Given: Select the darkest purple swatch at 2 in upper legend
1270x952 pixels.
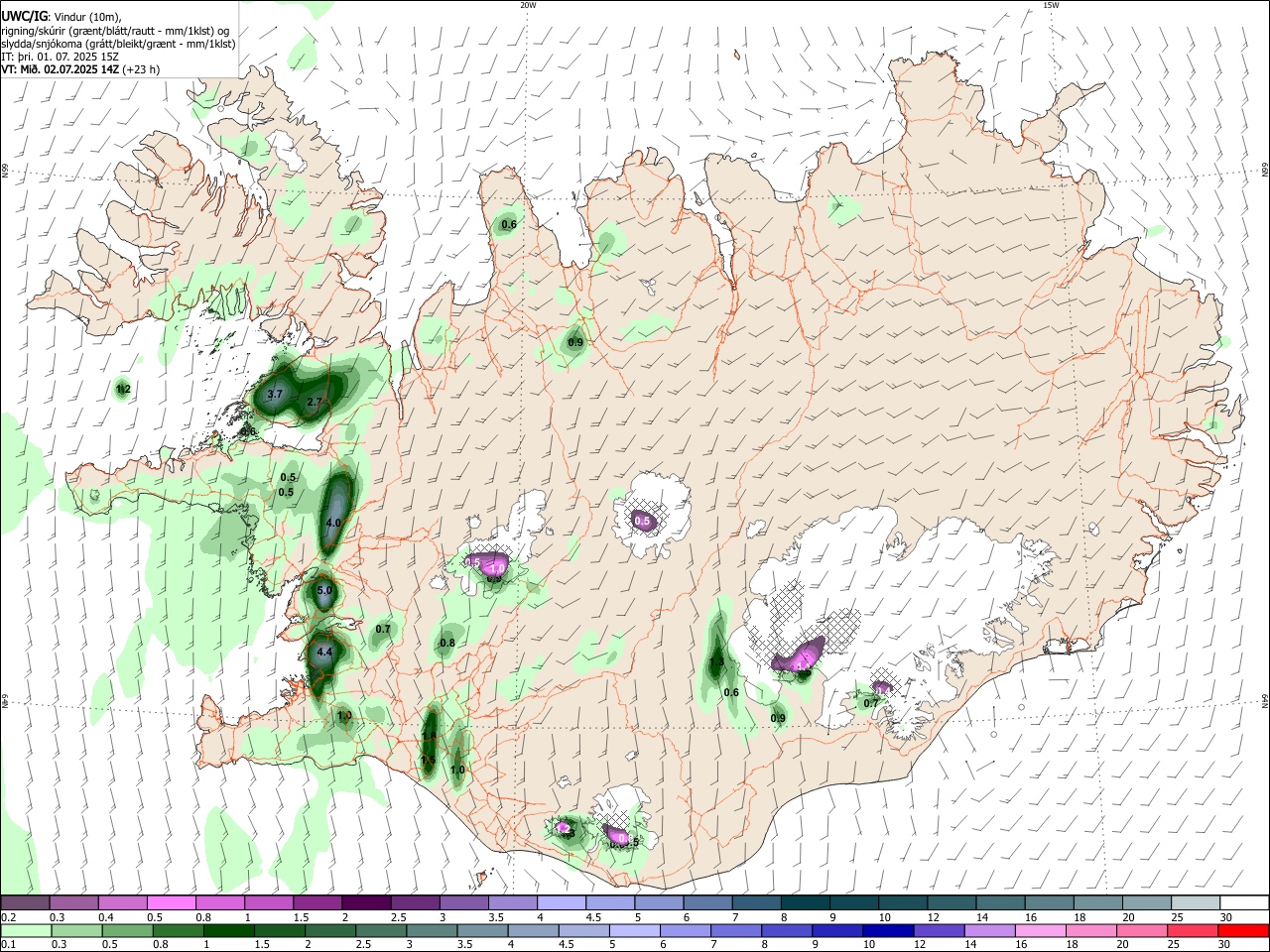Looking at the screenshot, I should (x=365, y=902).
